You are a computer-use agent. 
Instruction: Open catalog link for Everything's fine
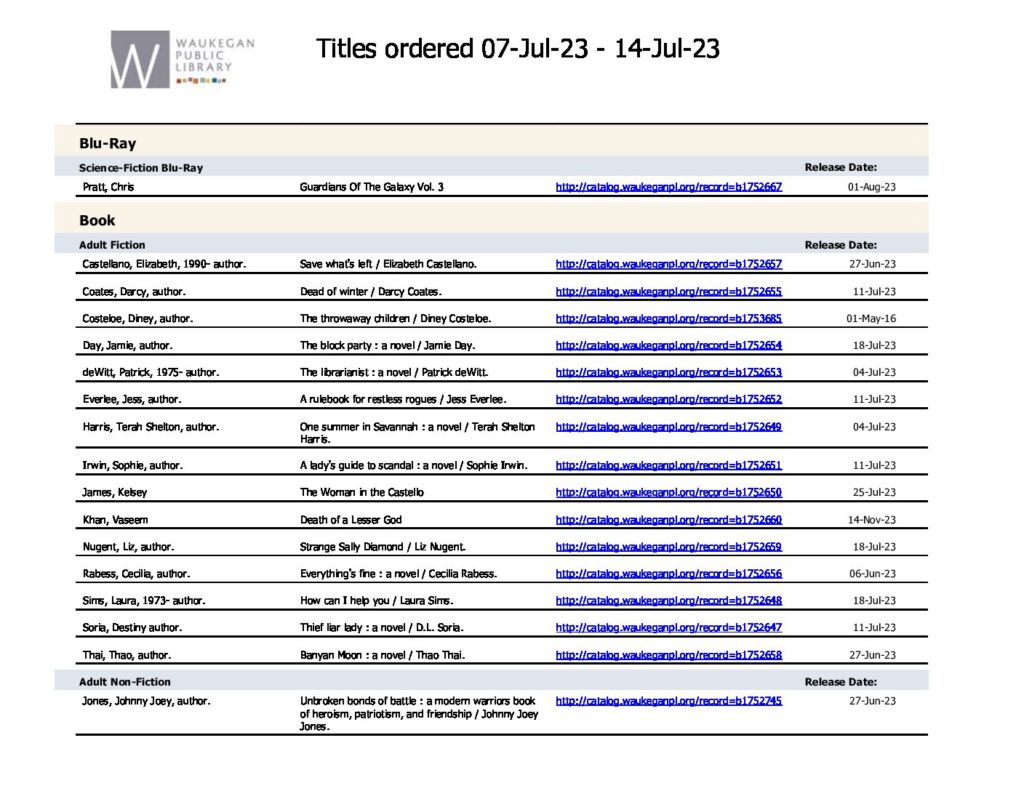click(x=669, y=573)
